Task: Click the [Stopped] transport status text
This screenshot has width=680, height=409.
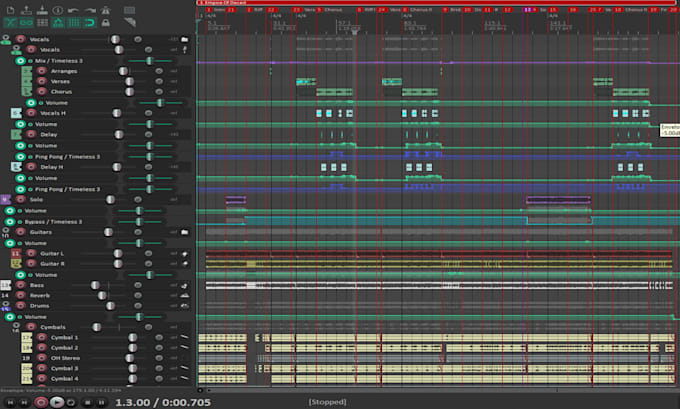Action: [327, 402]
